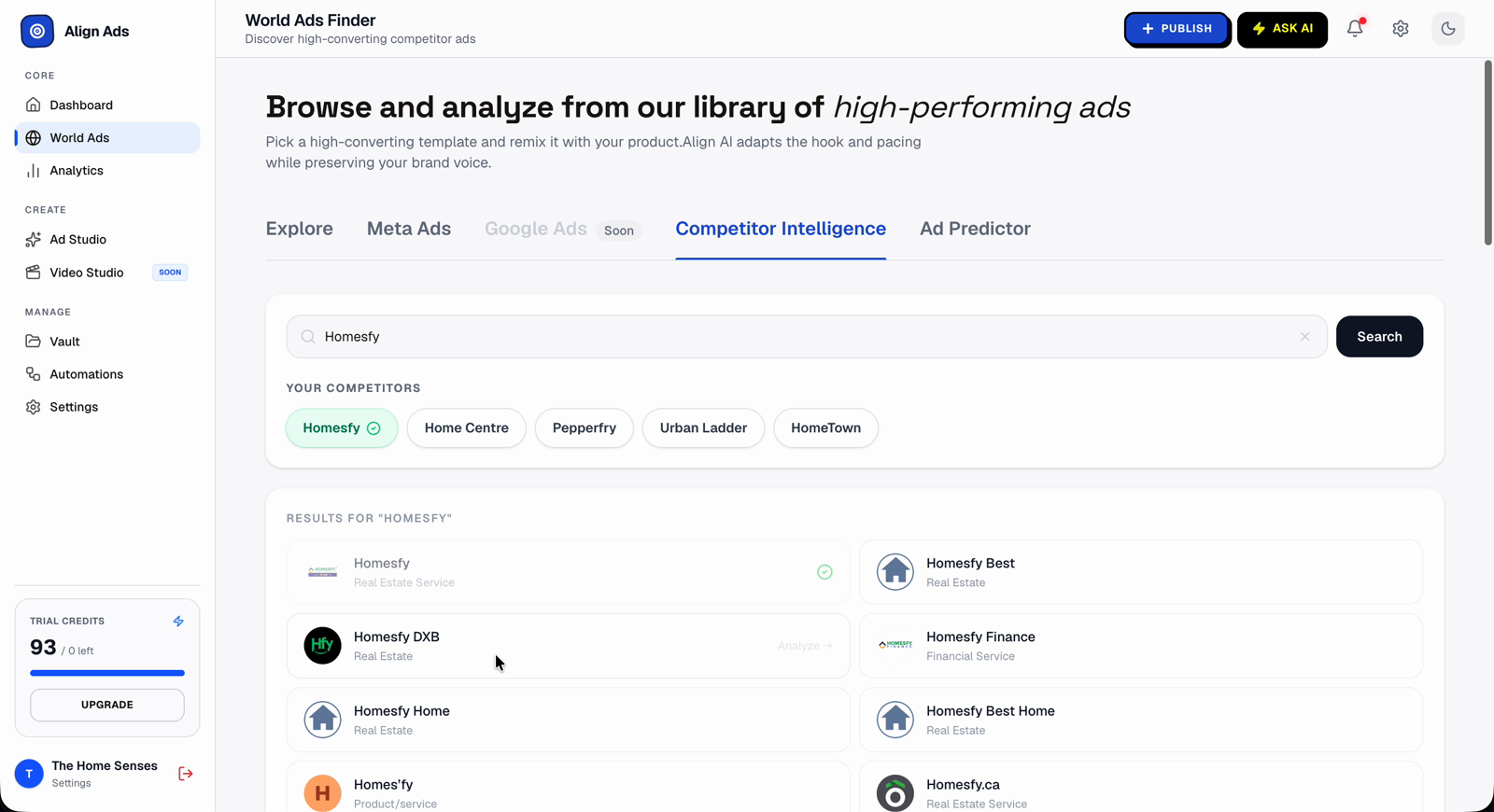Click the Soon badge beside Google Ads
The image size is (1494, 812).
(x=619, y=231)
